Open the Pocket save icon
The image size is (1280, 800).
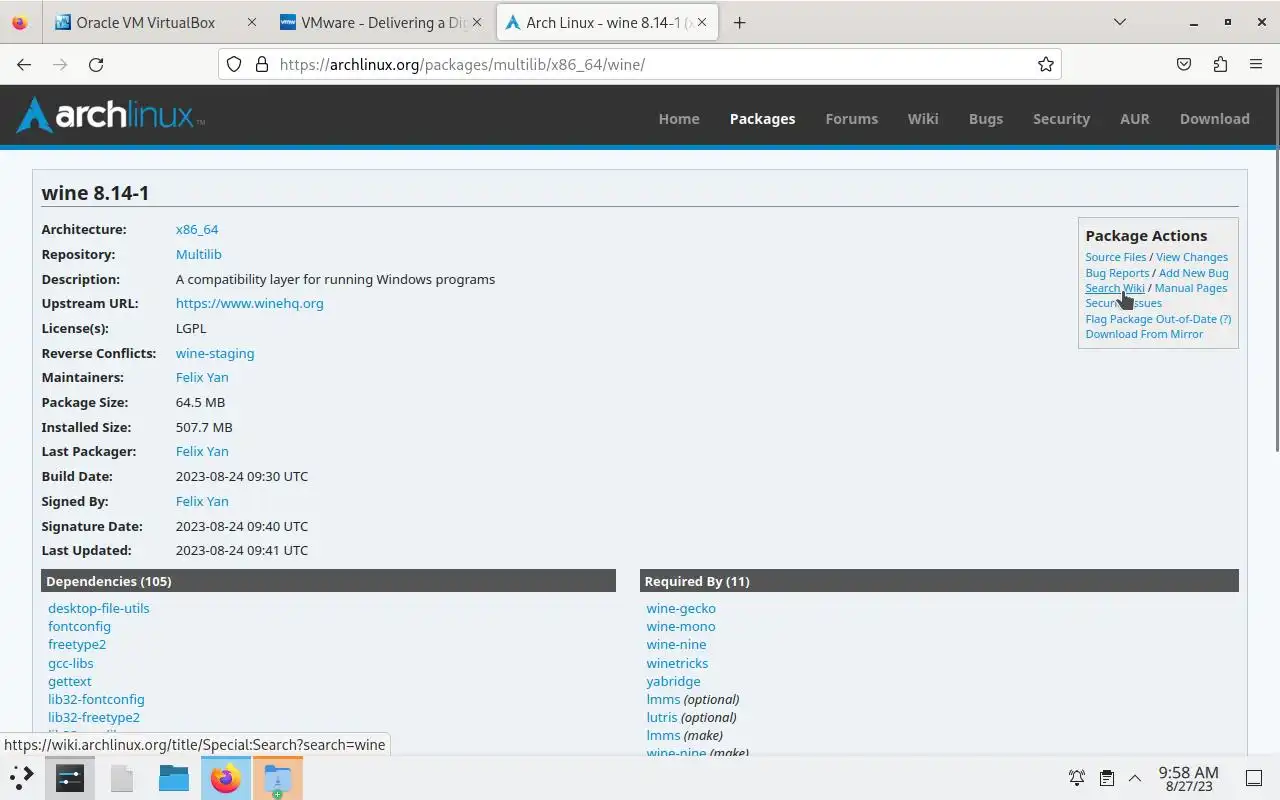click(1184, 64)
